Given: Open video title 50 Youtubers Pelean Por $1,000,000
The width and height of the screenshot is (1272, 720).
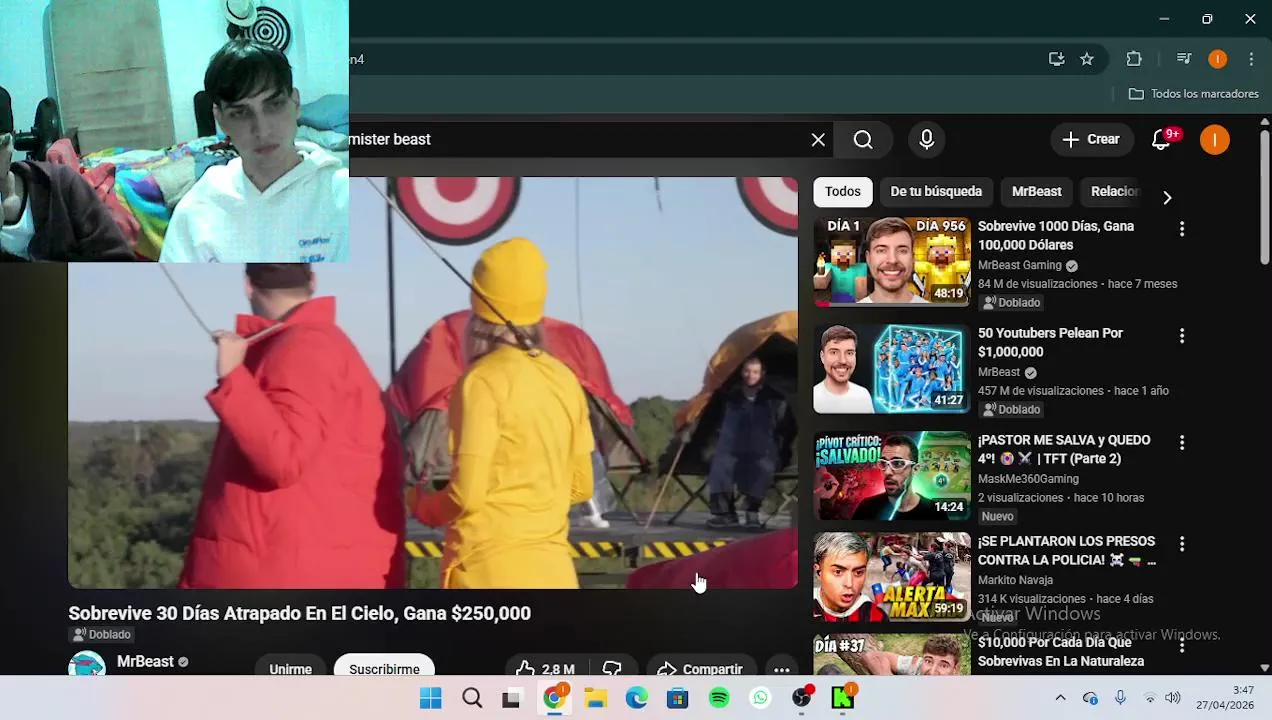Looking at the screenshot, I should pos(1050,342).
